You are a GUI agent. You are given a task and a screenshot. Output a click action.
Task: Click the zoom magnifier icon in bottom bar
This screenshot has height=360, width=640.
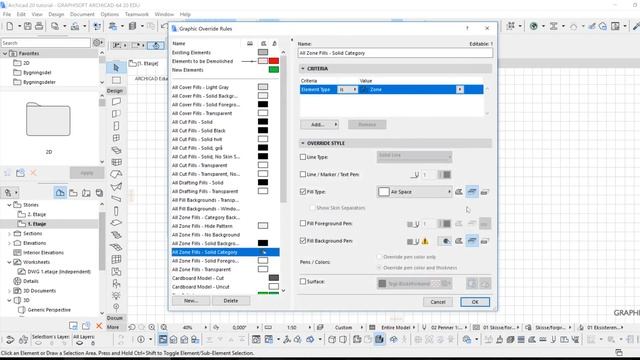[151, 327]
